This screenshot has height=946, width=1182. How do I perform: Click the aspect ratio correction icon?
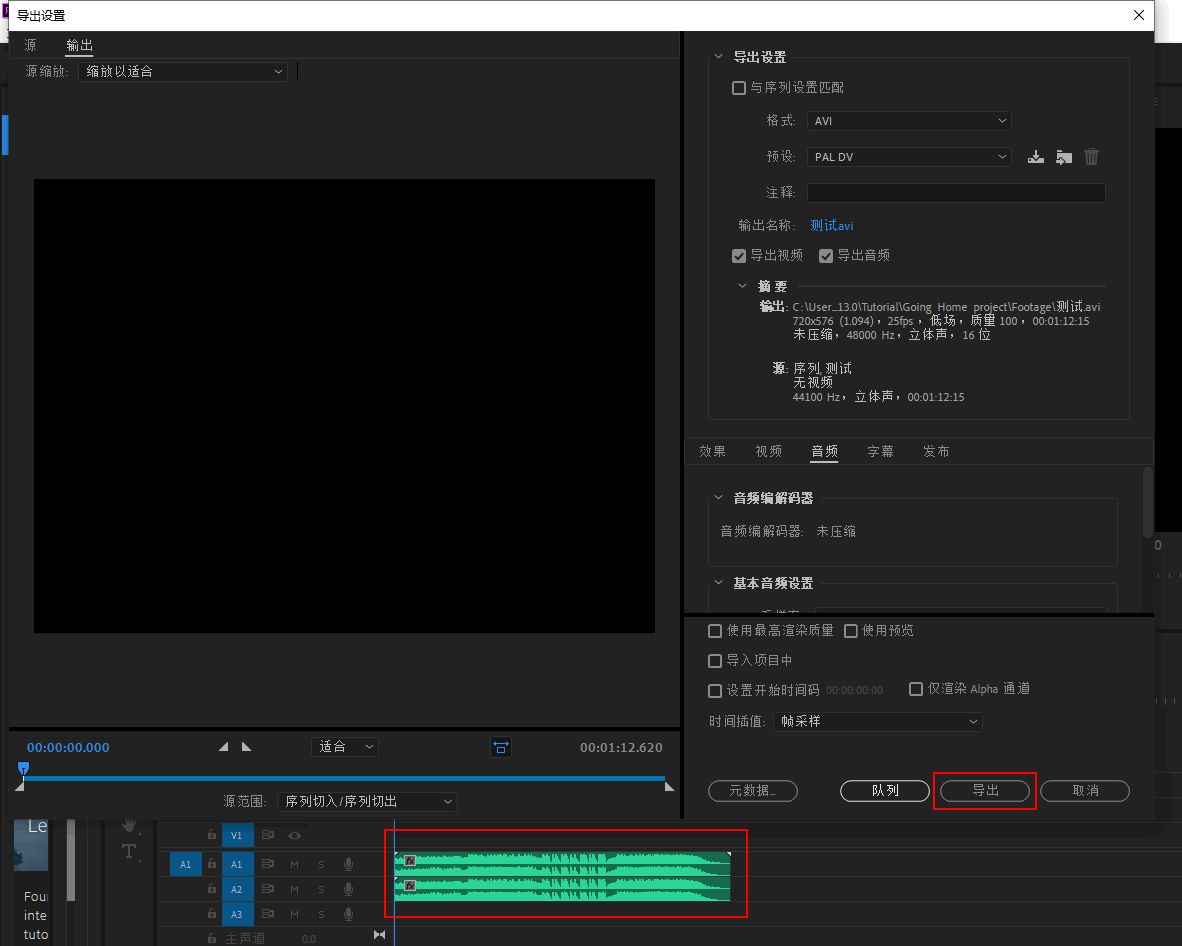[x=501, y=747]
